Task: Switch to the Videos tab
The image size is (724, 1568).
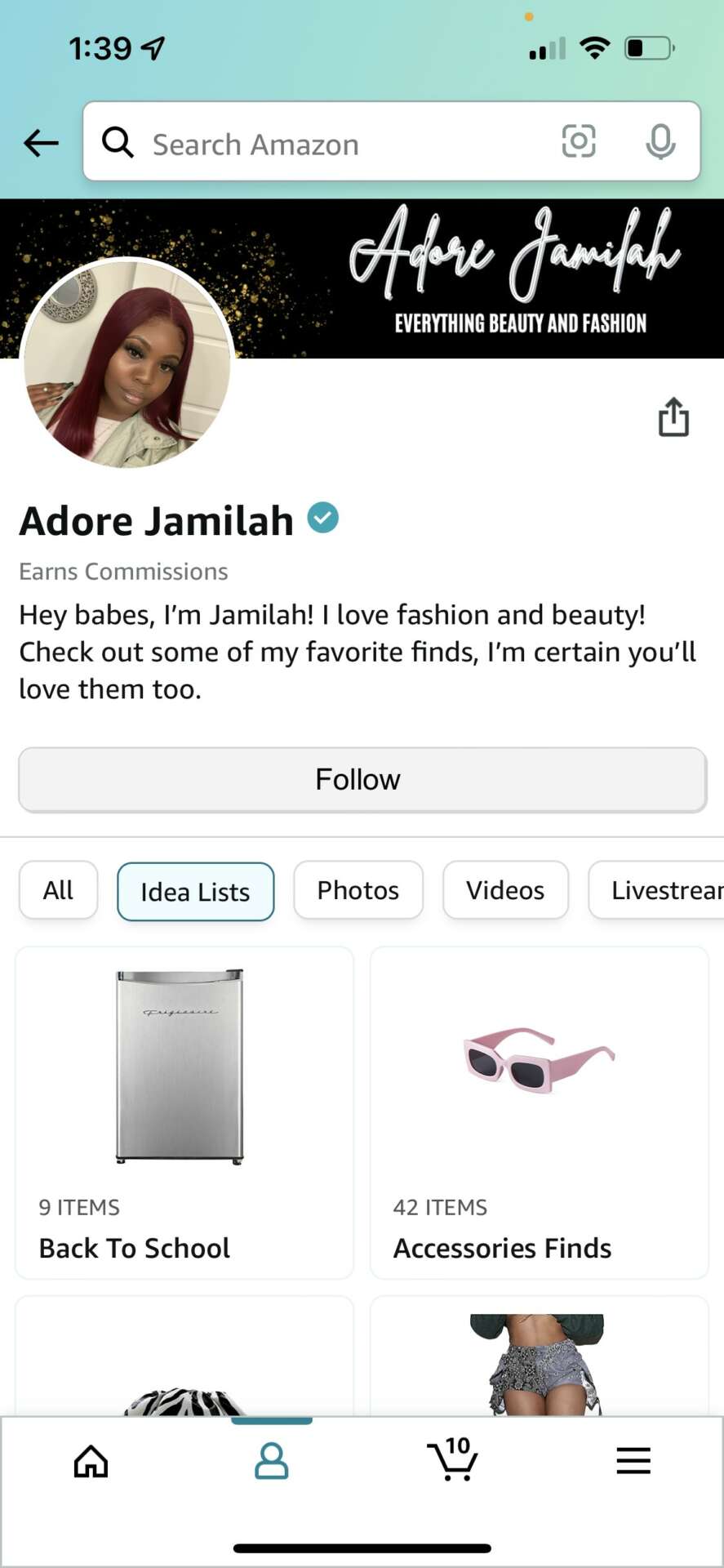Action: coord(505,890)
